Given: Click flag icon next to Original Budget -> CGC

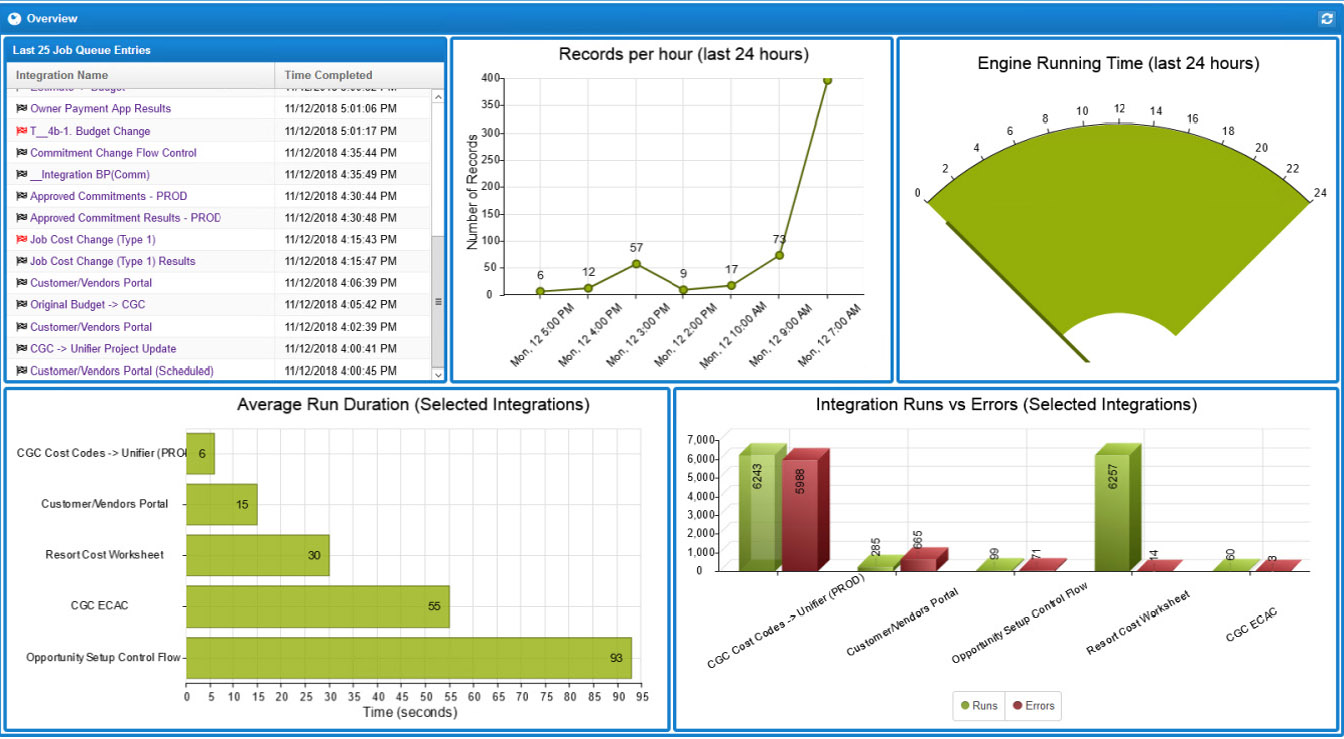Looking at the screenshot, I should tap(21, 305).
